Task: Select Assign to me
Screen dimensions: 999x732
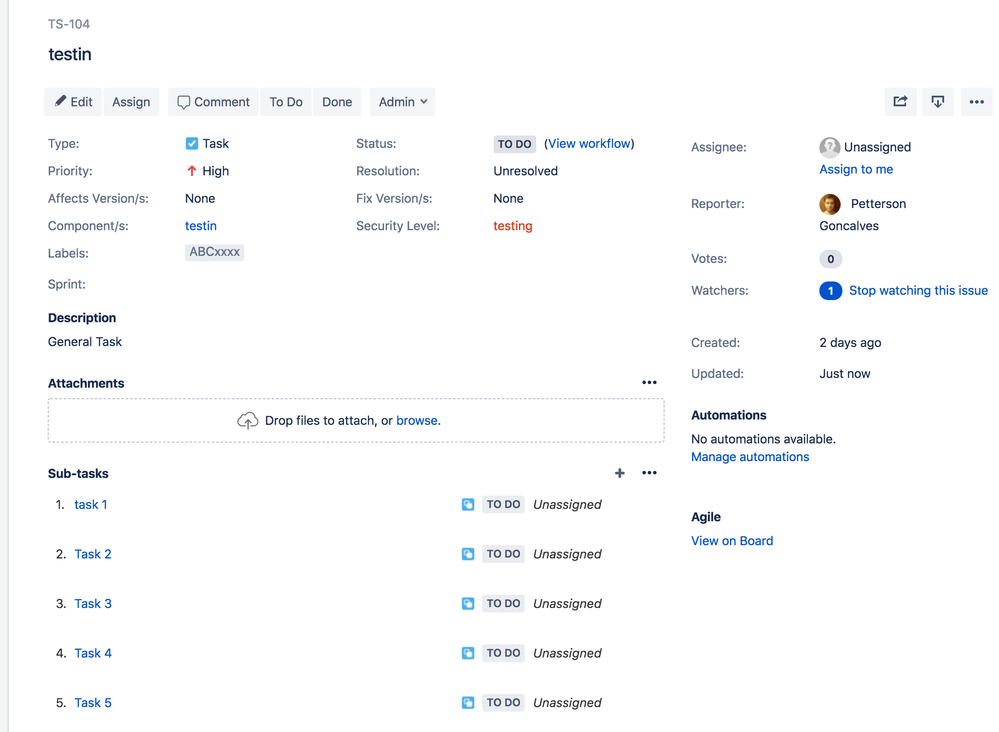Action: [x=856, y=169]
